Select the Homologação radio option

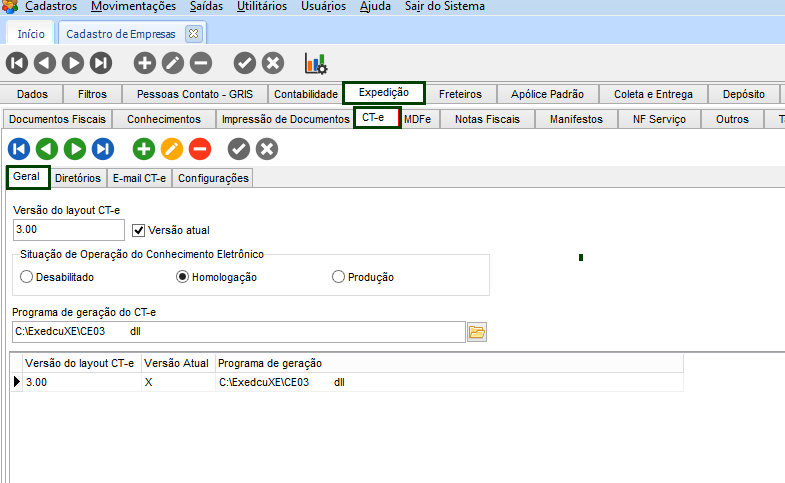click(x=182, y=277)
